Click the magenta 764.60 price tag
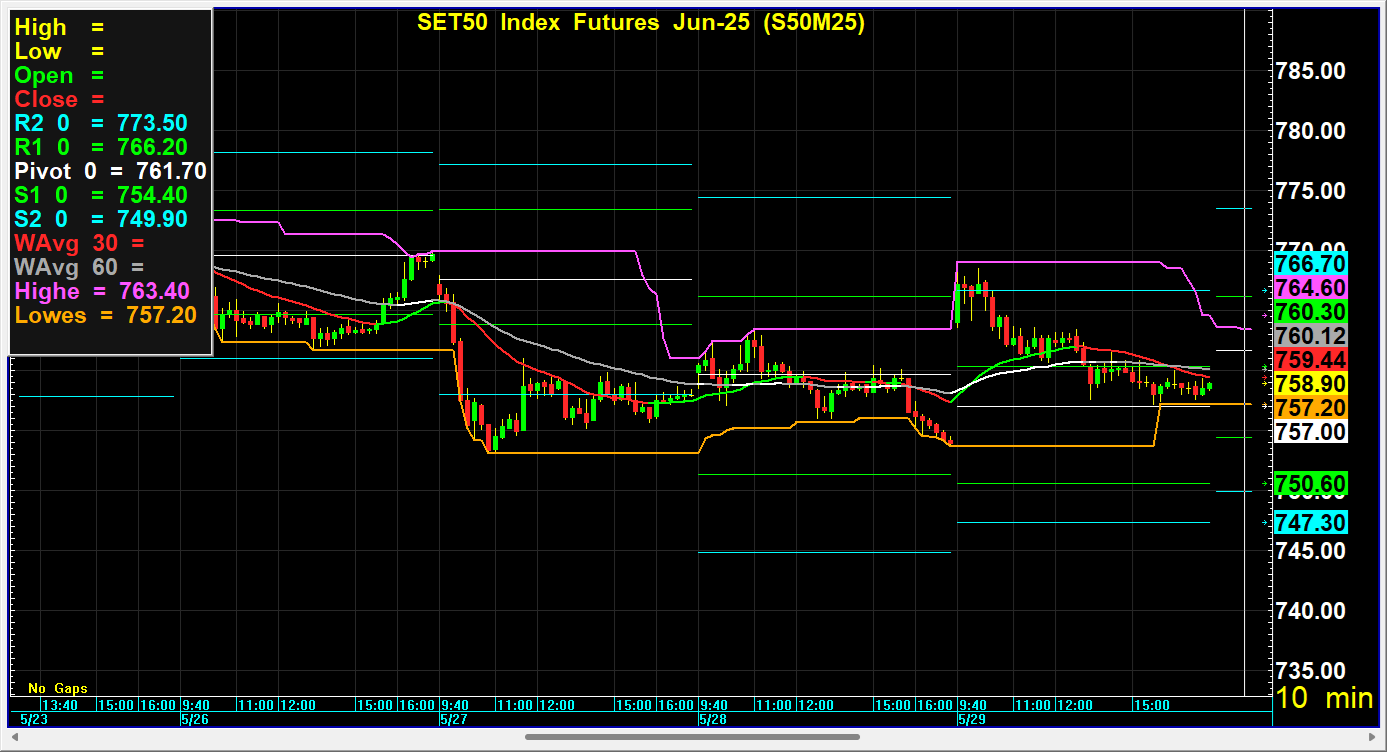Viewport: 1387px width, 752px height. coord(1311,288)
